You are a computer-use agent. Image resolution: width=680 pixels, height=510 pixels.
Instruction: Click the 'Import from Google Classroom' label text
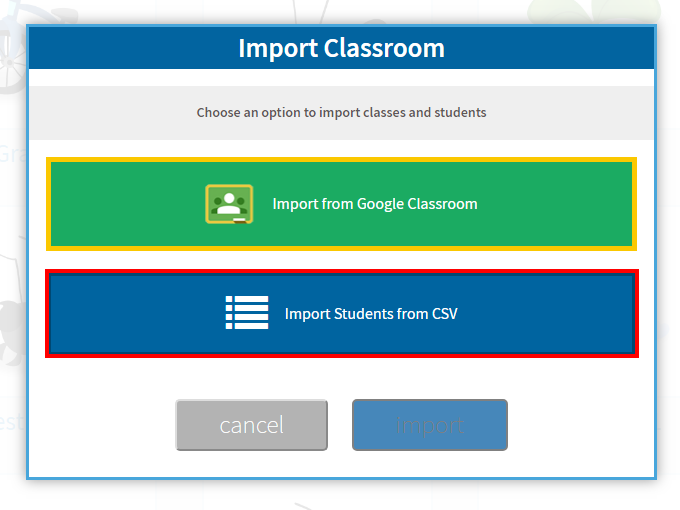click(x=375, y=204)
